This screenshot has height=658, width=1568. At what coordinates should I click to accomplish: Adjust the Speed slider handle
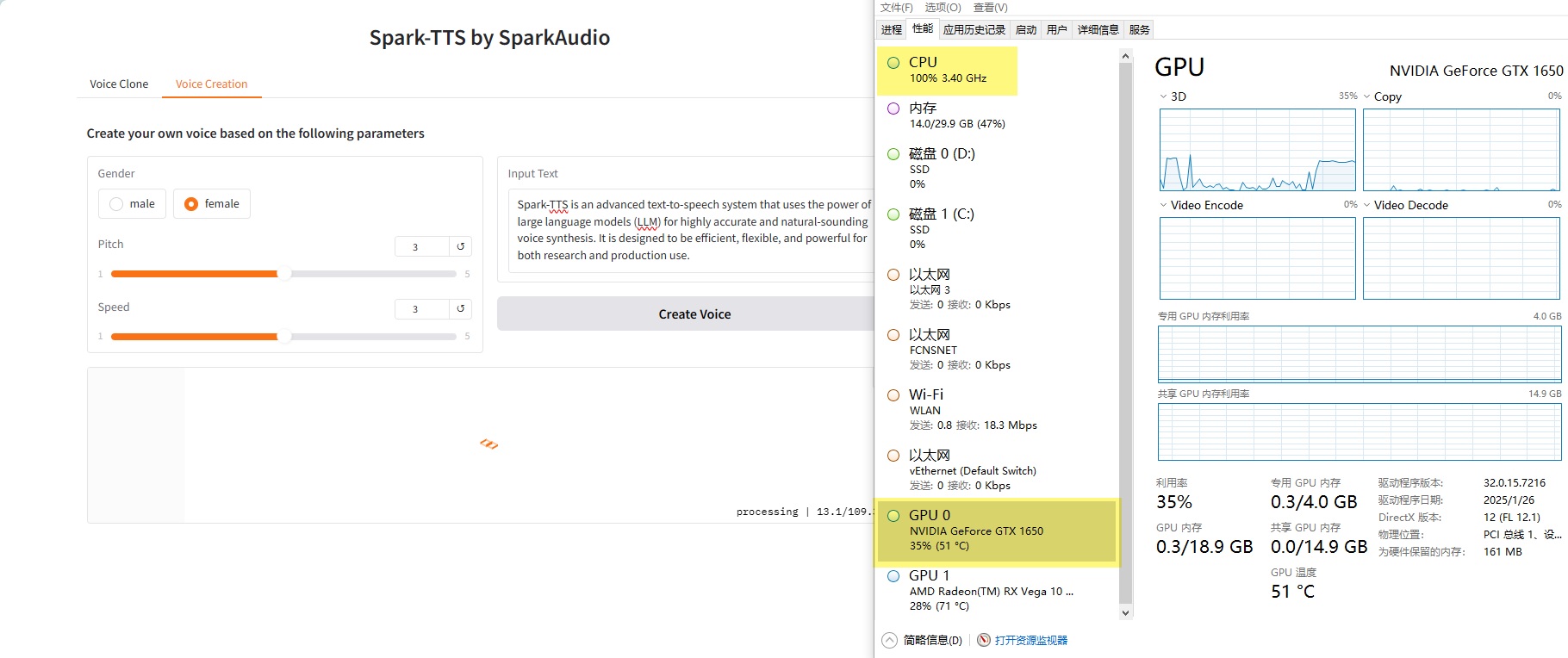pos(283,337)
